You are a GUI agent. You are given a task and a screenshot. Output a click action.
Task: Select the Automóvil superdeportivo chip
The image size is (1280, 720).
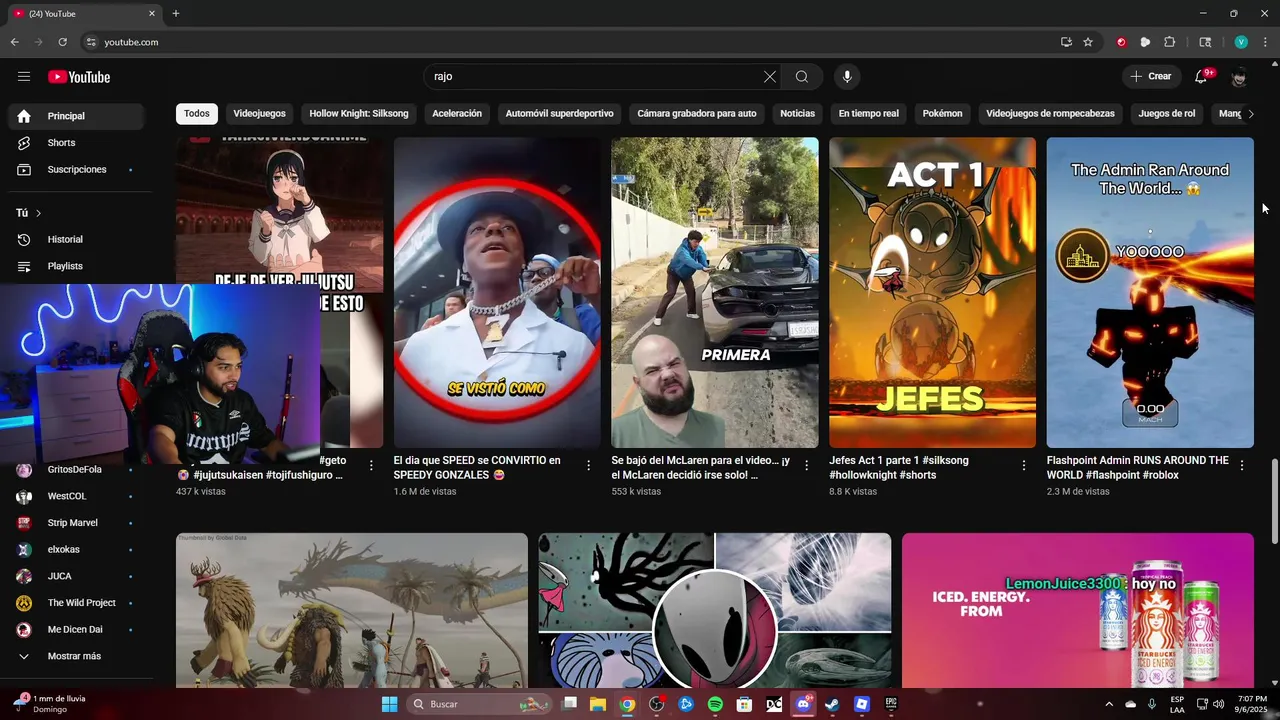(x=559, y=114)
